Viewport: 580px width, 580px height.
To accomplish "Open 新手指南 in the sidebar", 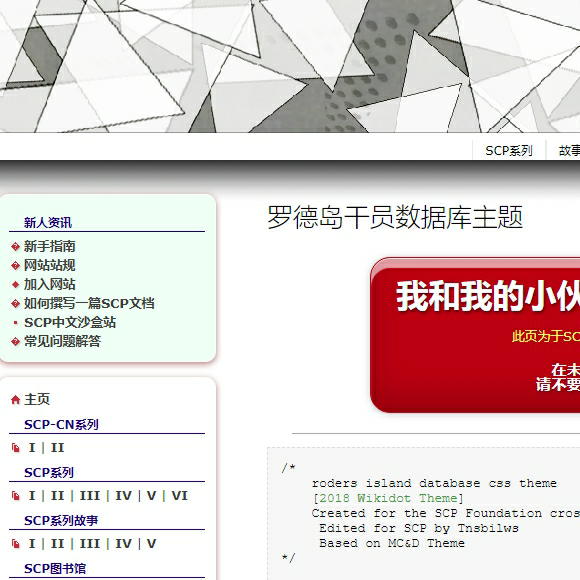I will pos(50,246).
